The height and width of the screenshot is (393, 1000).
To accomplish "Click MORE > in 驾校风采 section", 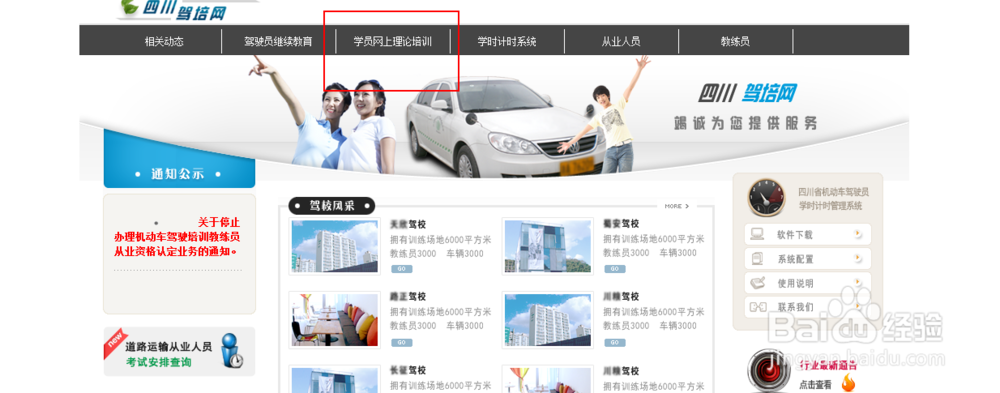I will coord(677,206).
